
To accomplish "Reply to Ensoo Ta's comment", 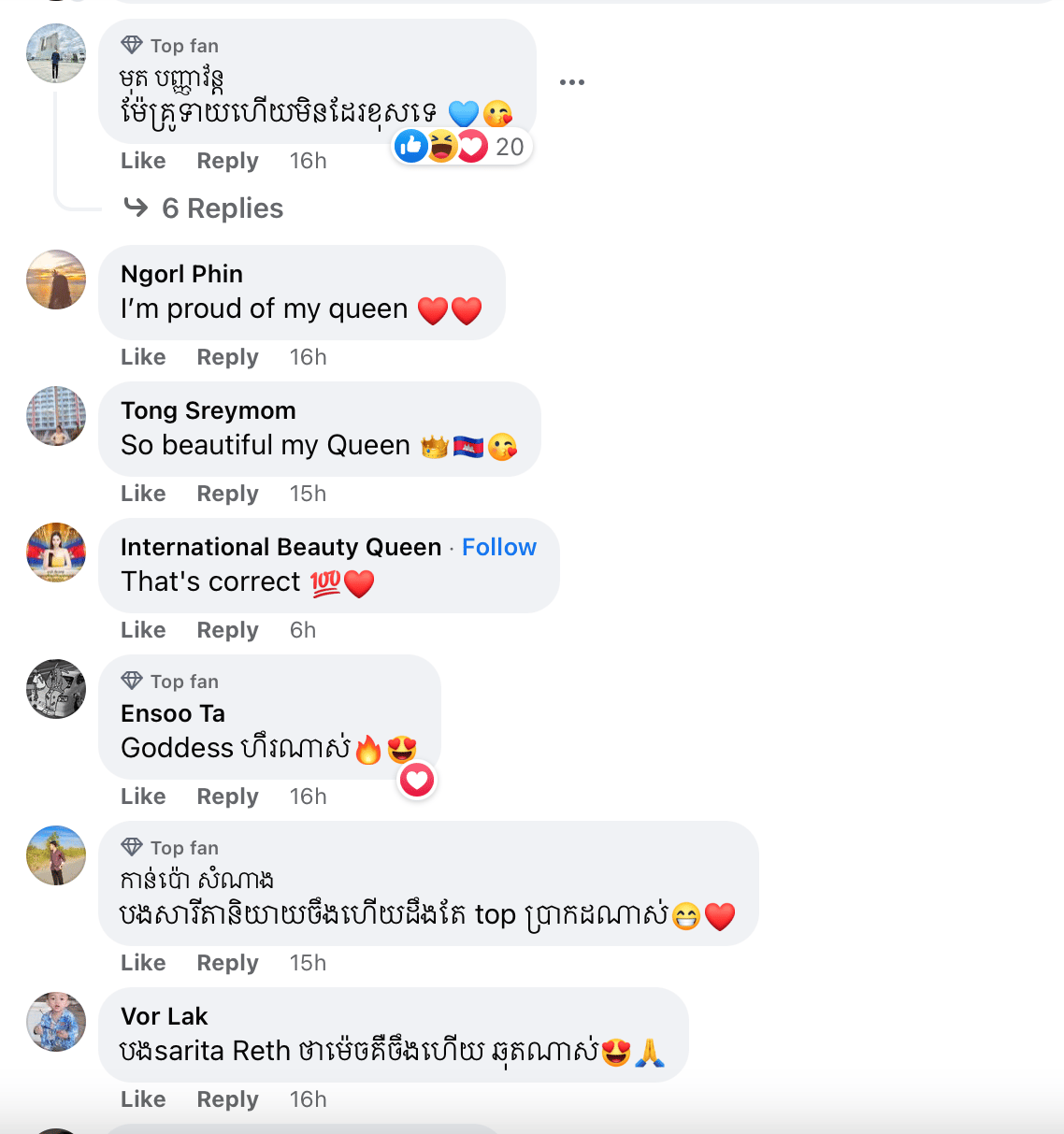I will coord(227,797).
